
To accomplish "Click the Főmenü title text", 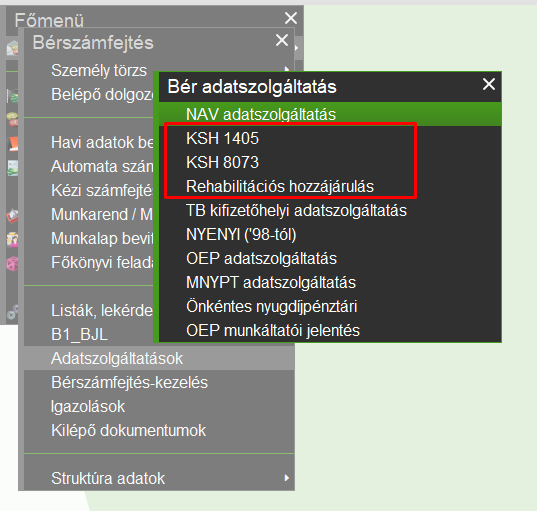I will 49,20.
